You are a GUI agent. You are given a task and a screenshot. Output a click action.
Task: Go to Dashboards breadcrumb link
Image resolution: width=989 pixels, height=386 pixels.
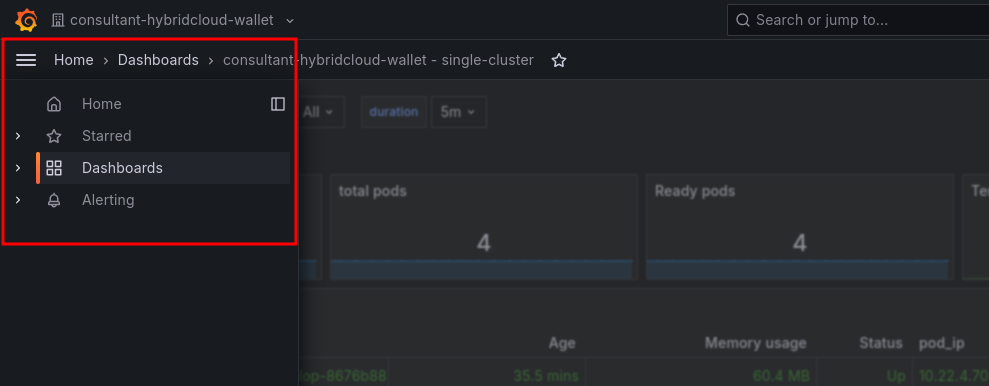(x=158, y=61)
